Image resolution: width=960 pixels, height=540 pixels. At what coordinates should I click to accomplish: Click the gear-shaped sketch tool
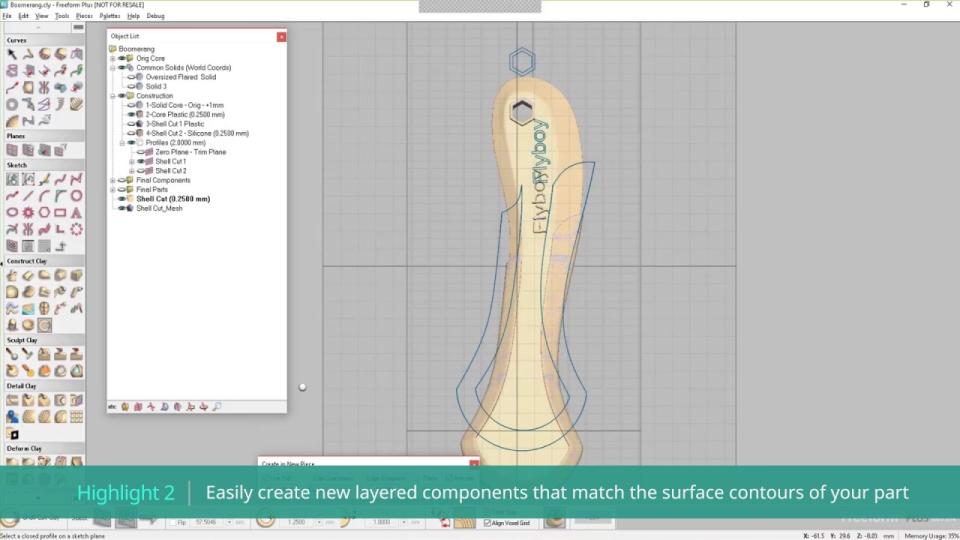click(x=28, y=212)
